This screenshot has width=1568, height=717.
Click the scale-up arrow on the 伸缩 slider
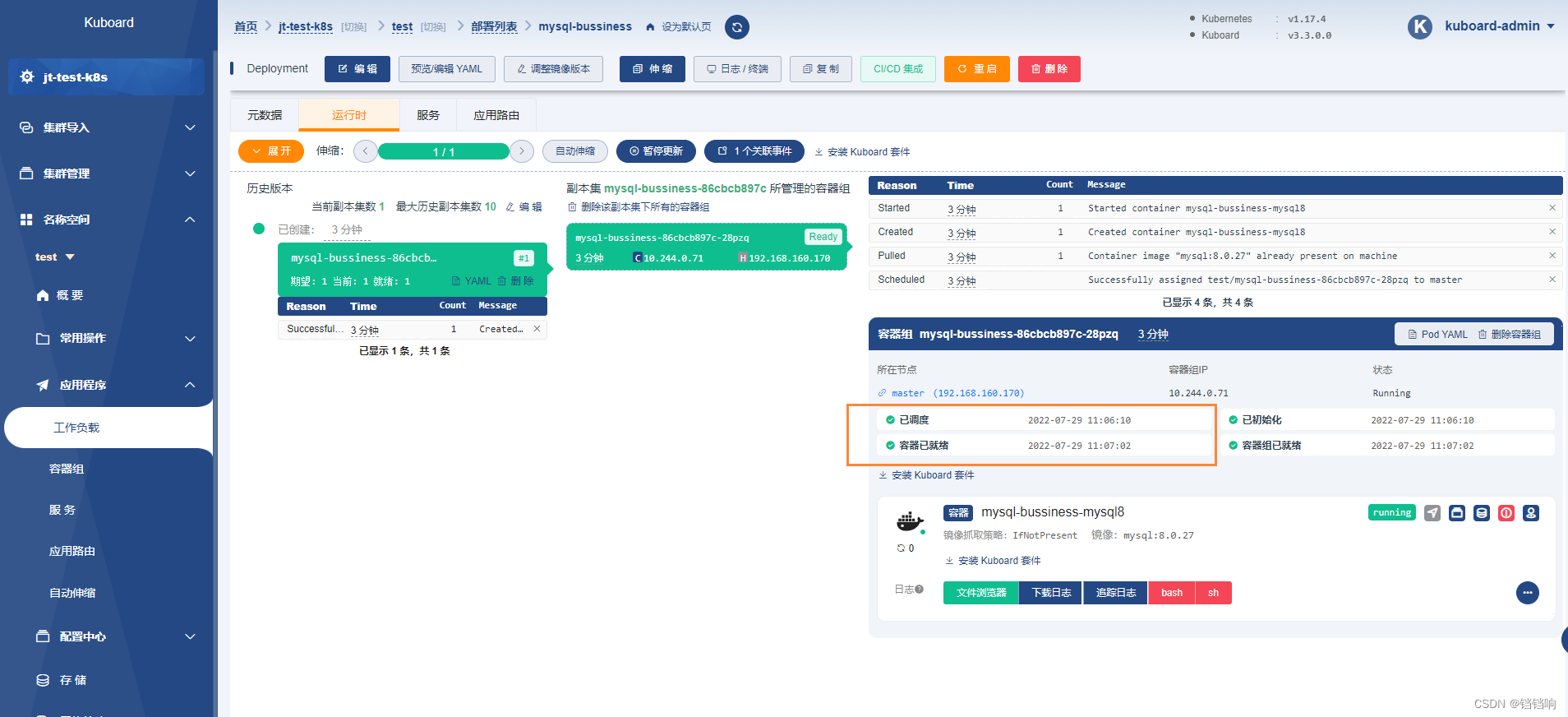[x=522, y=151]
